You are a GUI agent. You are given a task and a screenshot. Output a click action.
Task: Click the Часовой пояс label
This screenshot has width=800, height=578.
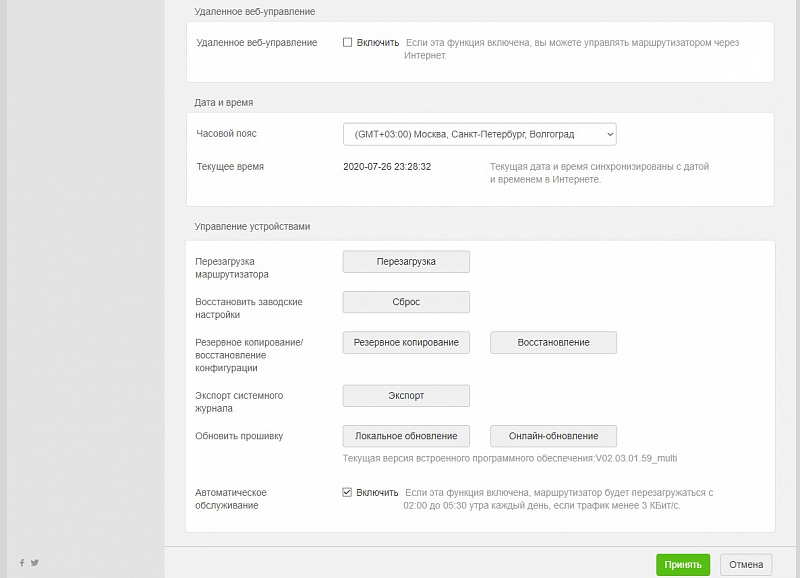click(227, 134)
